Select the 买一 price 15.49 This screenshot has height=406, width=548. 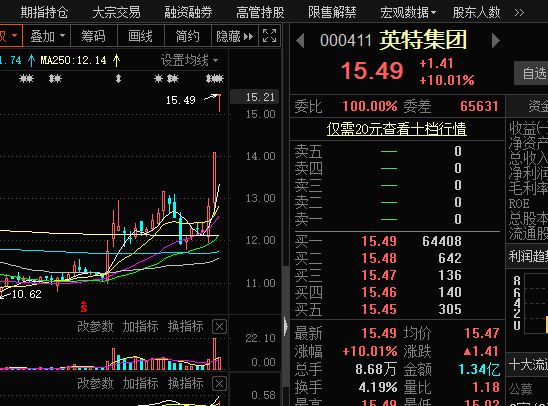(379, 241)
